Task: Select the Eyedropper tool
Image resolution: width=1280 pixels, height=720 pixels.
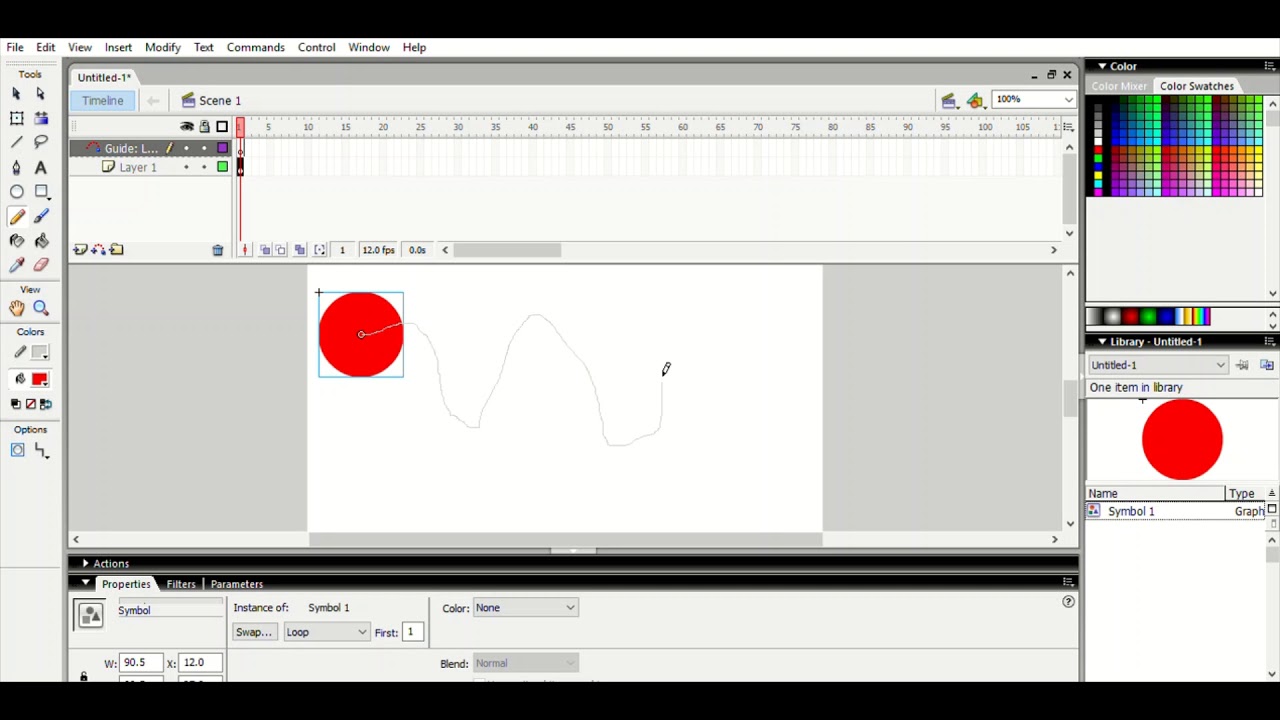Action: point(16,265)
